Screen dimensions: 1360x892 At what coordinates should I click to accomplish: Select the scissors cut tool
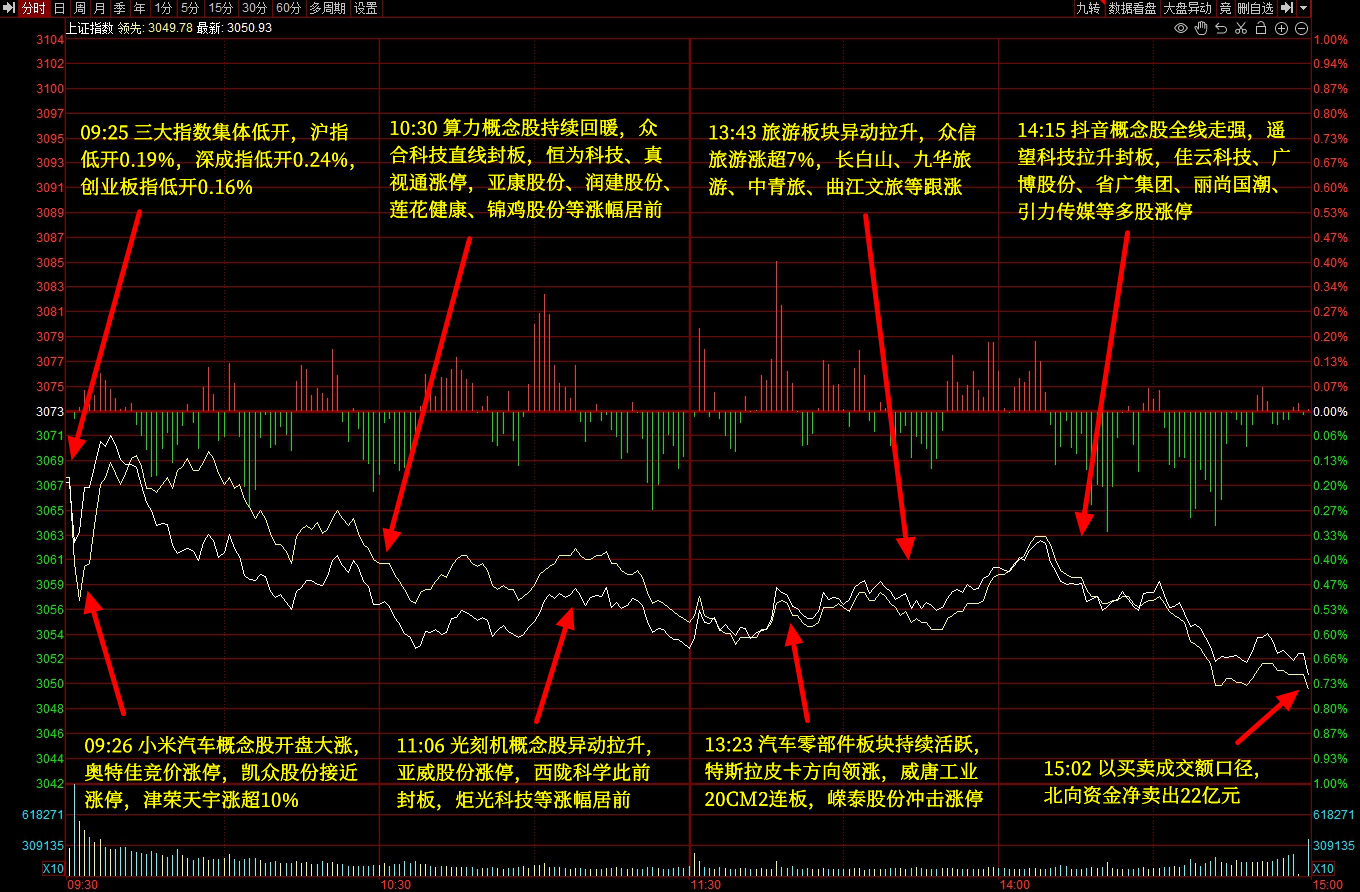pyautogui.click(x=1241, y=28)
